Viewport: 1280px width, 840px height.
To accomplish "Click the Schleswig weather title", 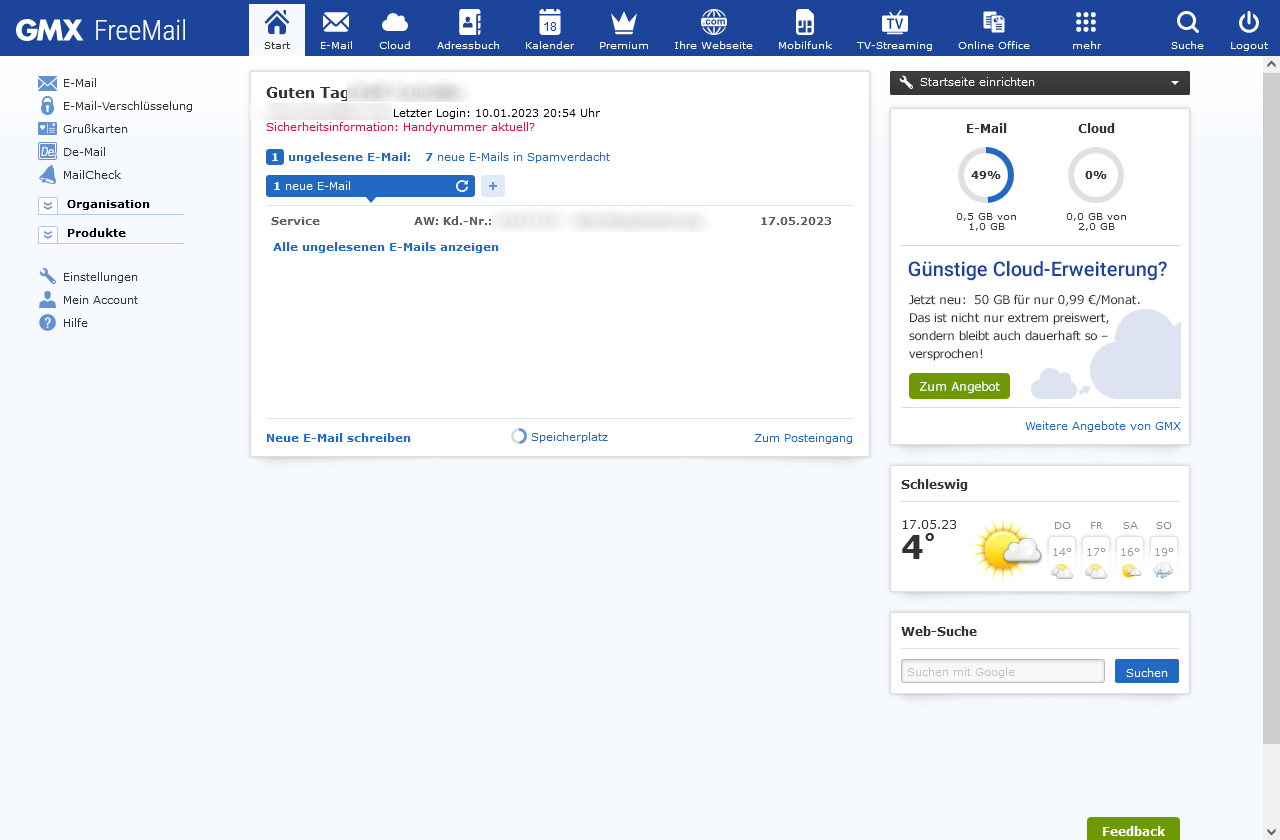I will point(934,485).
